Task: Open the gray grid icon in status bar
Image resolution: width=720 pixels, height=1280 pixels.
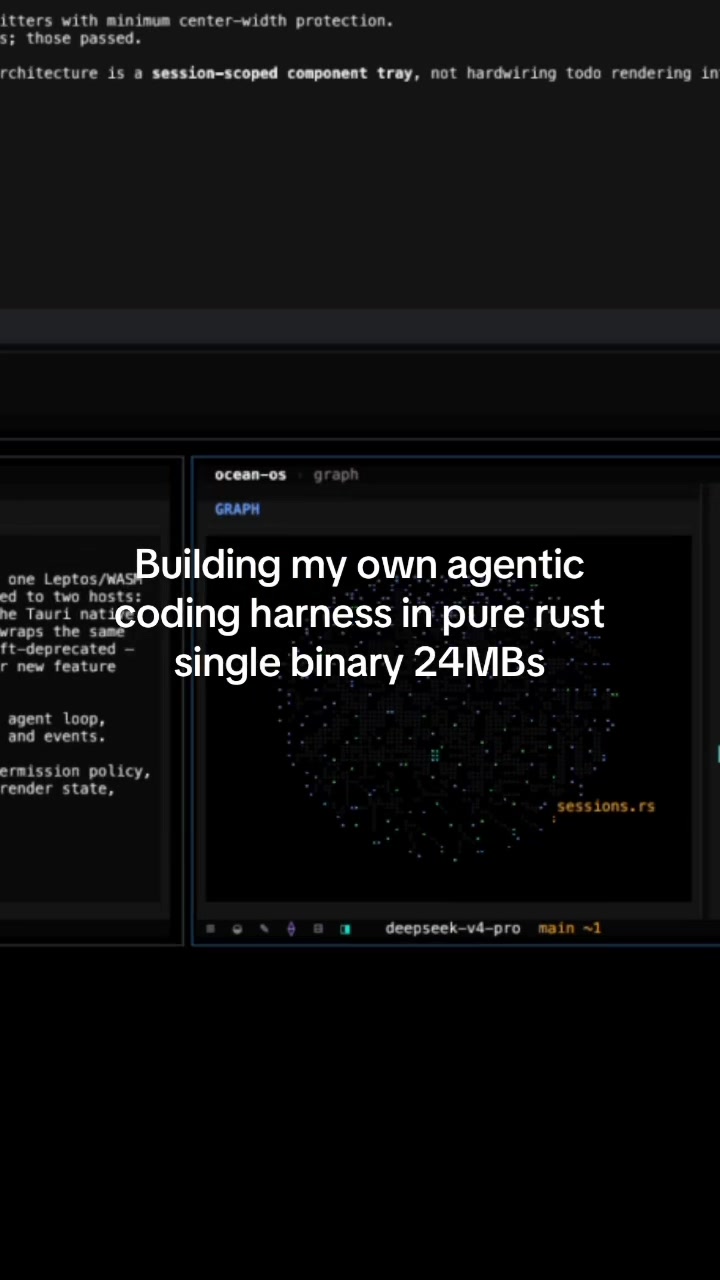Action: coord(318,928)
